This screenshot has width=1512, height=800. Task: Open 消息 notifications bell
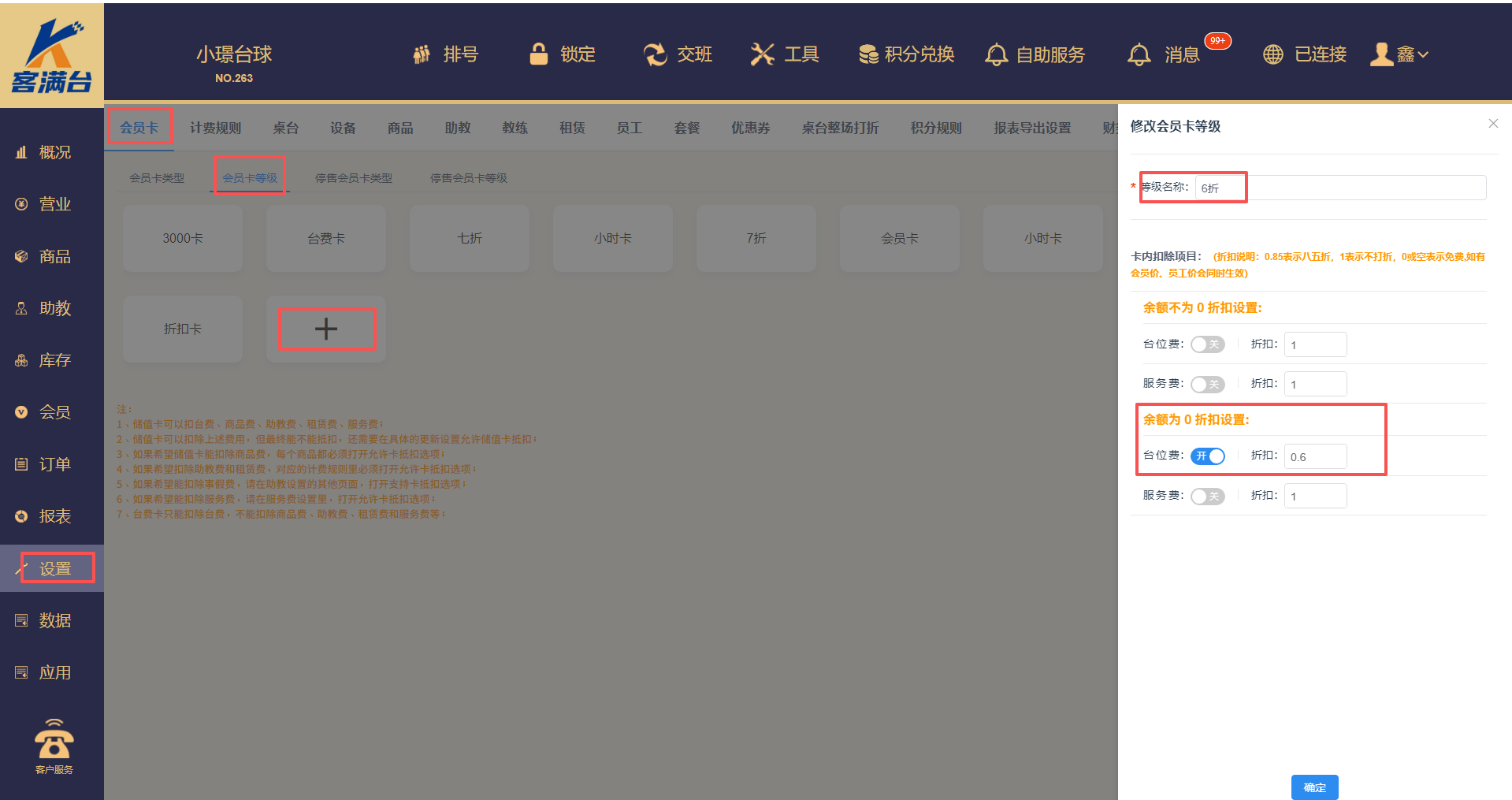[1139, 54]
